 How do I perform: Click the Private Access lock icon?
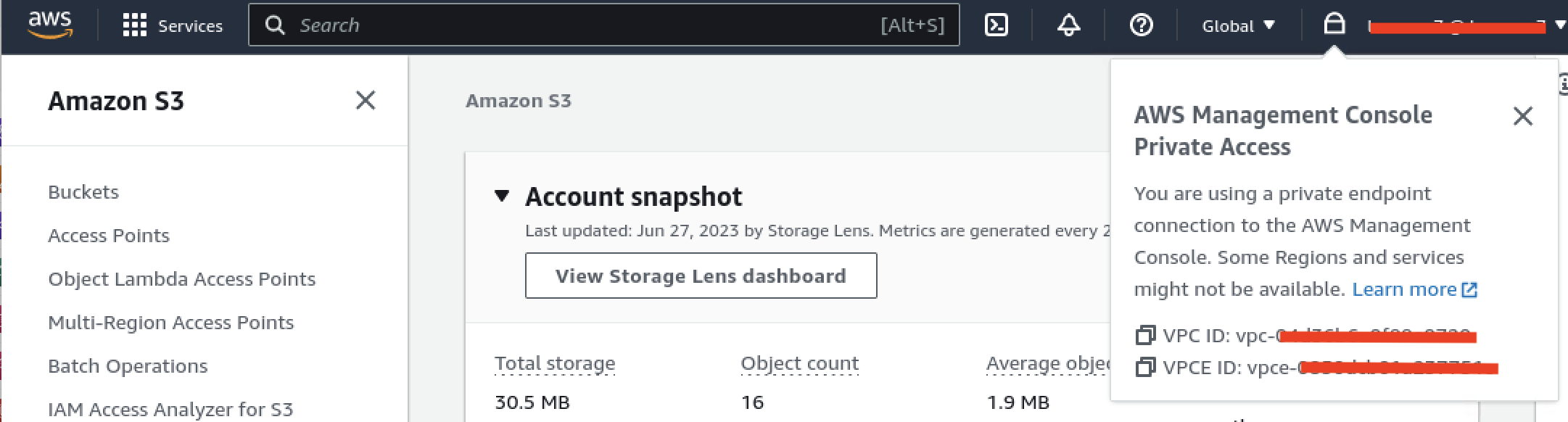pos(1334,24)
